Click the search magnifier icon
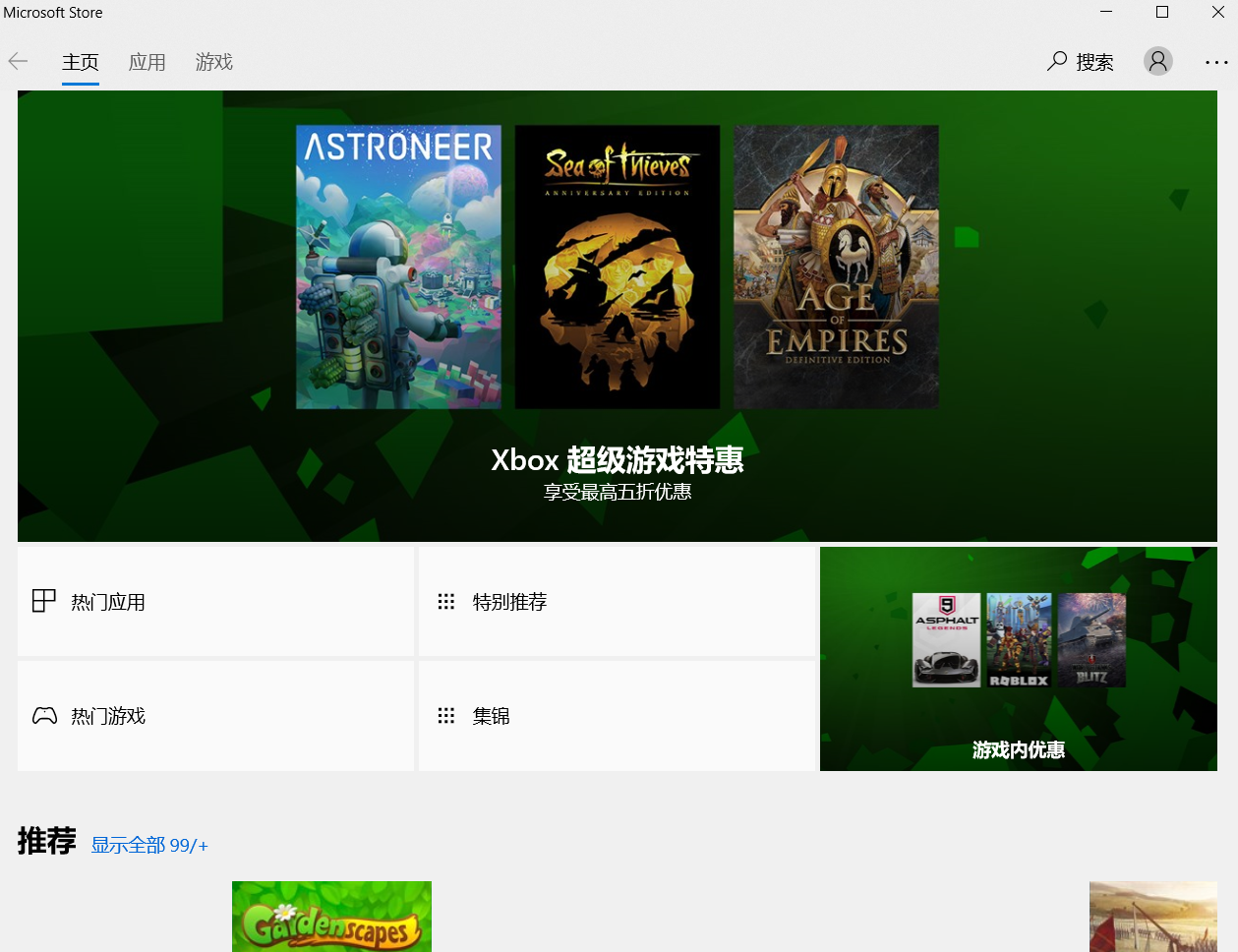This screenshot has height=952, width=1238. [1057, 61]
